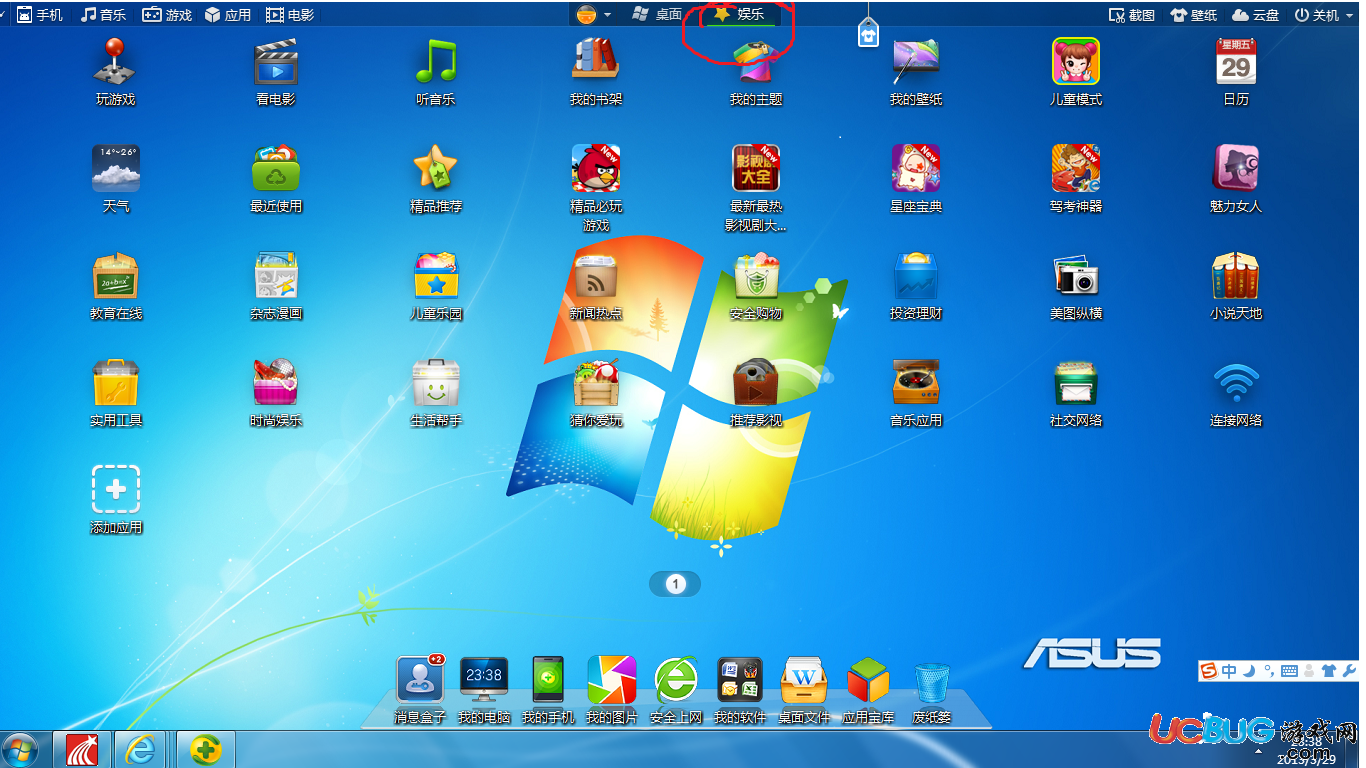The image size is (1366, 768).
Task: Launch 精品必玩游戏 Angry Birds icon
Action: tap(596, 168)
